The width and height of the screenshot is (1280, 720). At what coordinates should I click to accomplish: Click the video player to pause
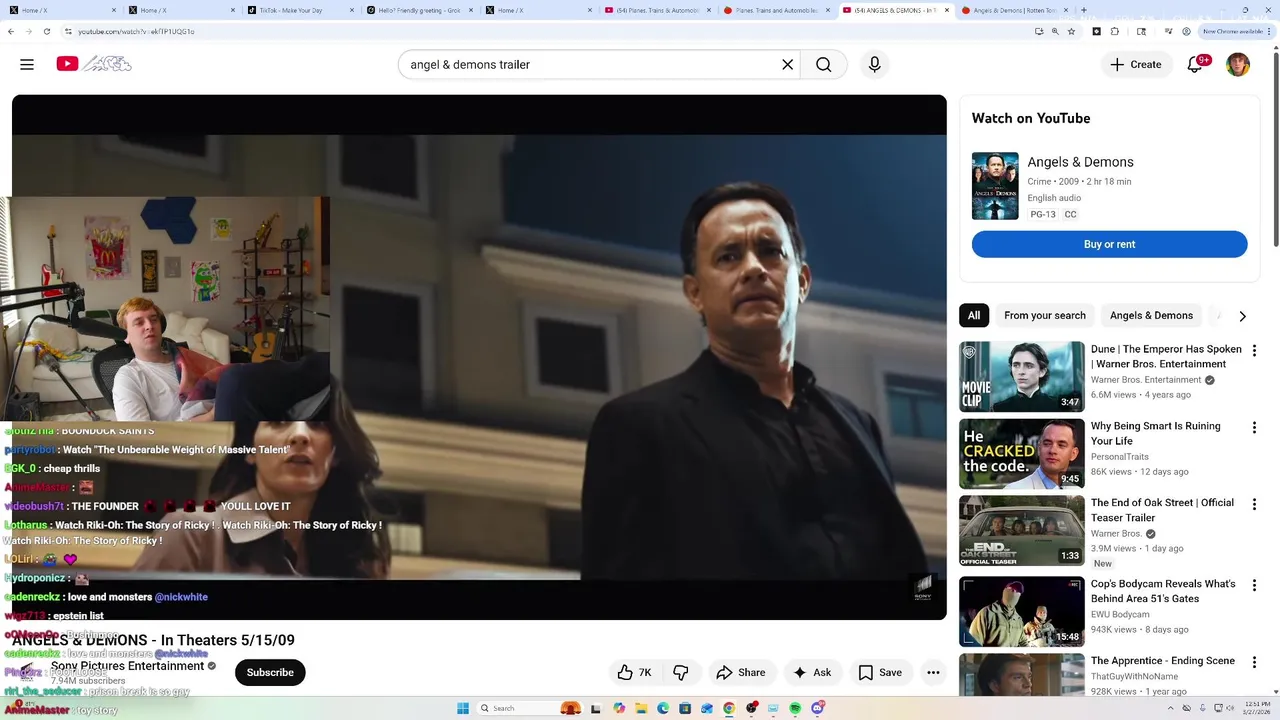(x=479, y=357)
